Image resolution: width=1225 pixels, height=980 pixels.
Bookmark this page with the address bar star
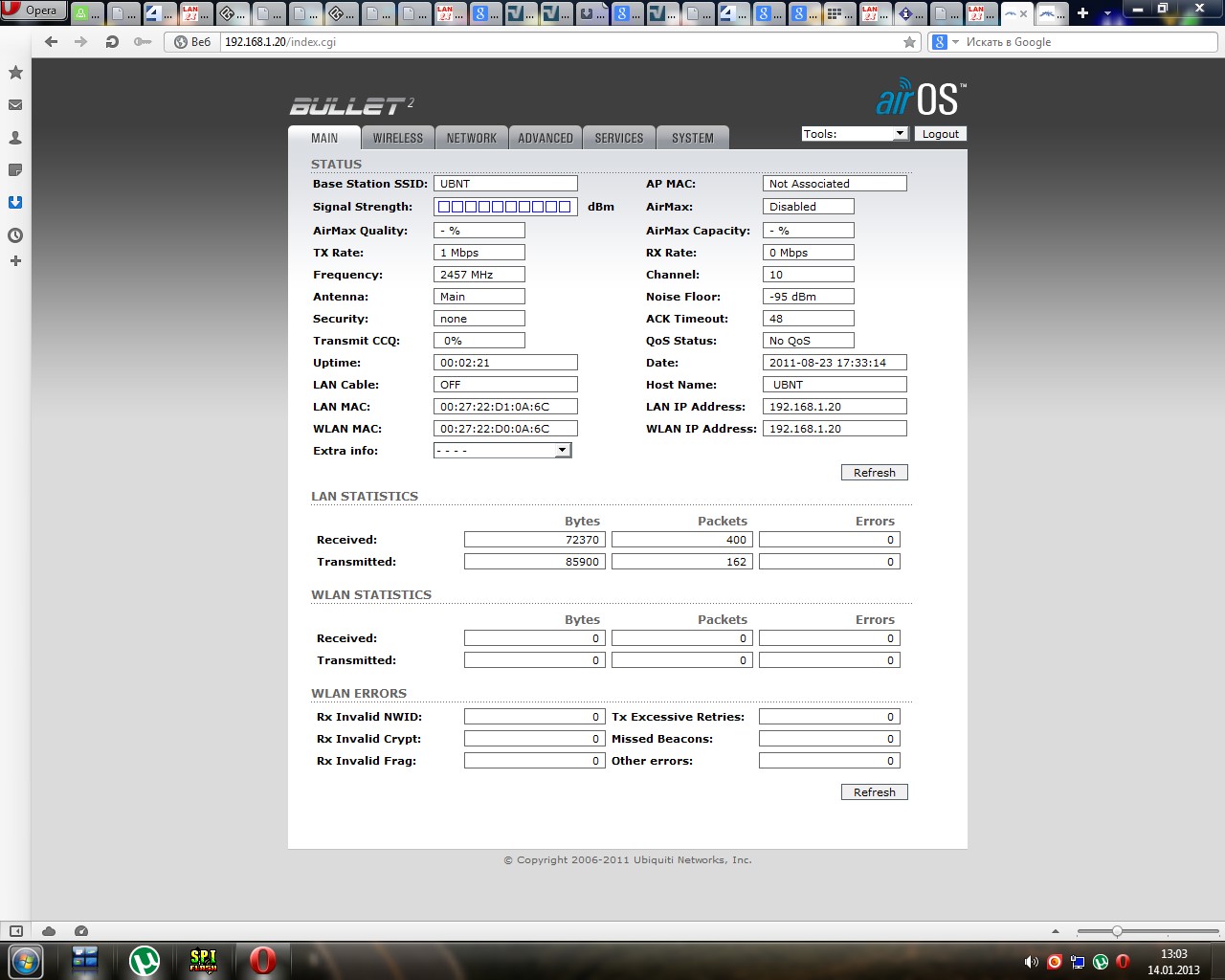click(909, 42)
